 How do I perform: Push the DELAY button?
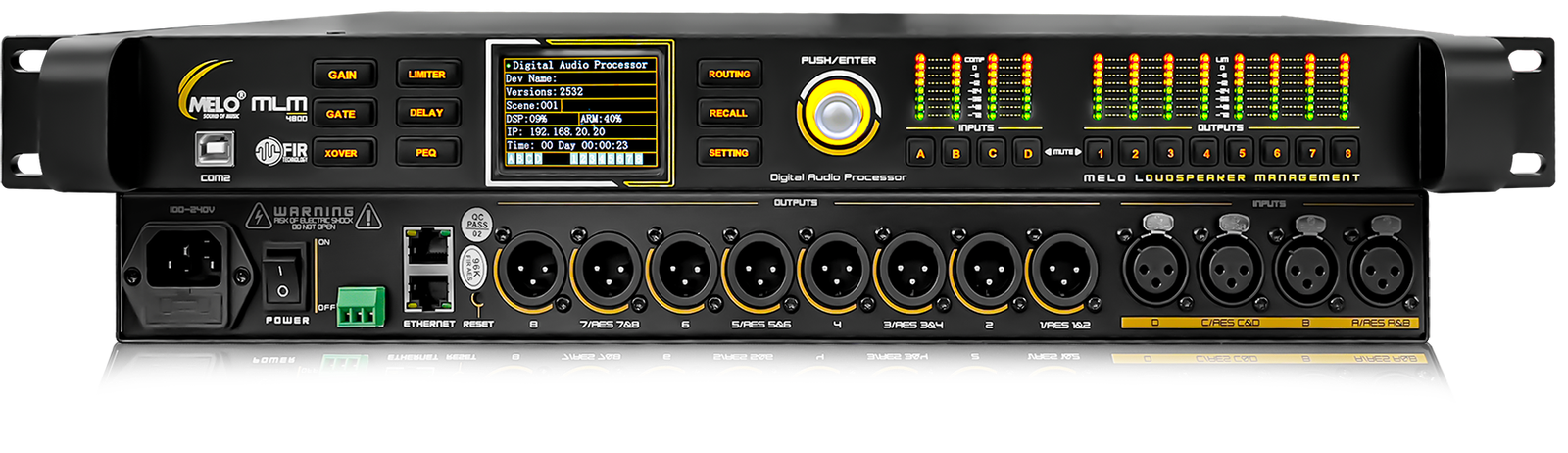click(x=426, y=113)
